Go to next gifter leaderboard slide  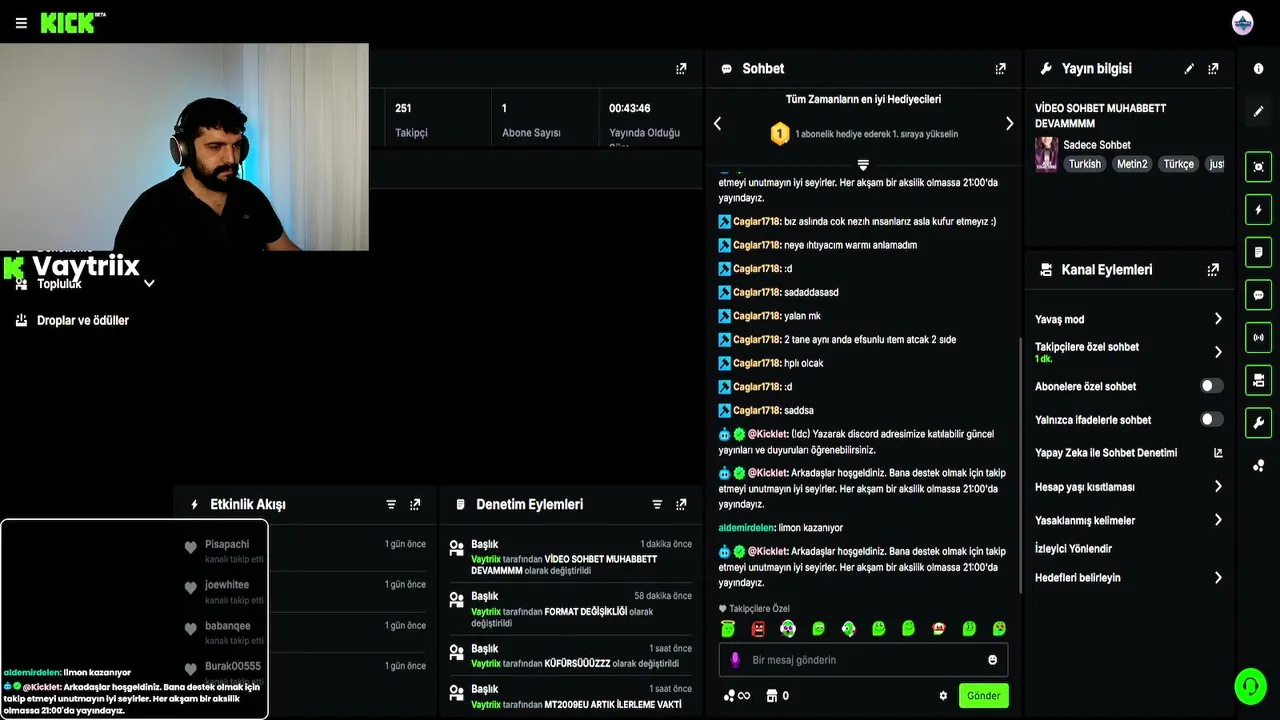[x=1009, y=123]
